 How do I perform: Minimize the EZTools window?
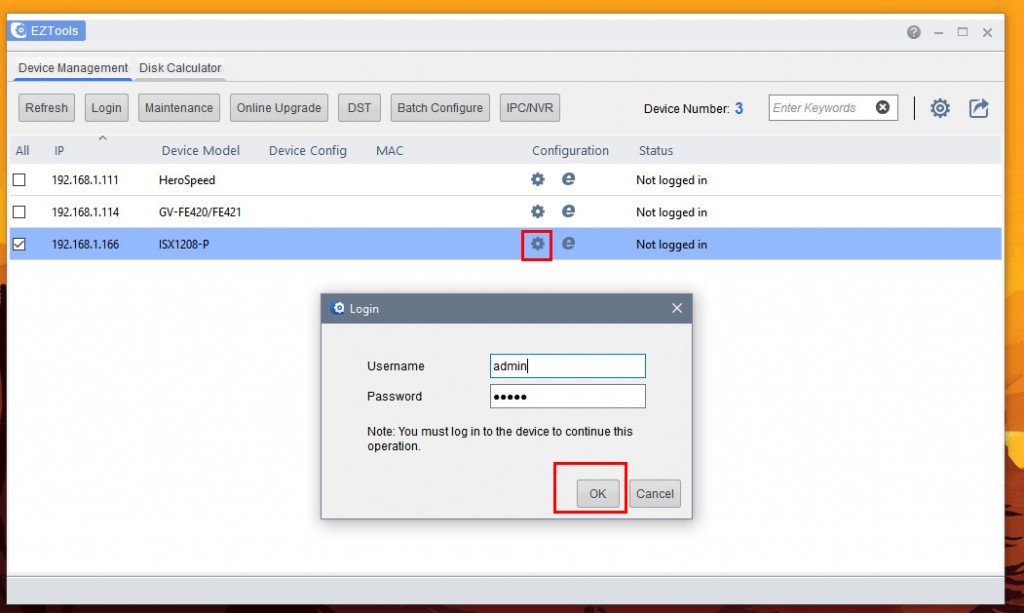tap(938, 32)
